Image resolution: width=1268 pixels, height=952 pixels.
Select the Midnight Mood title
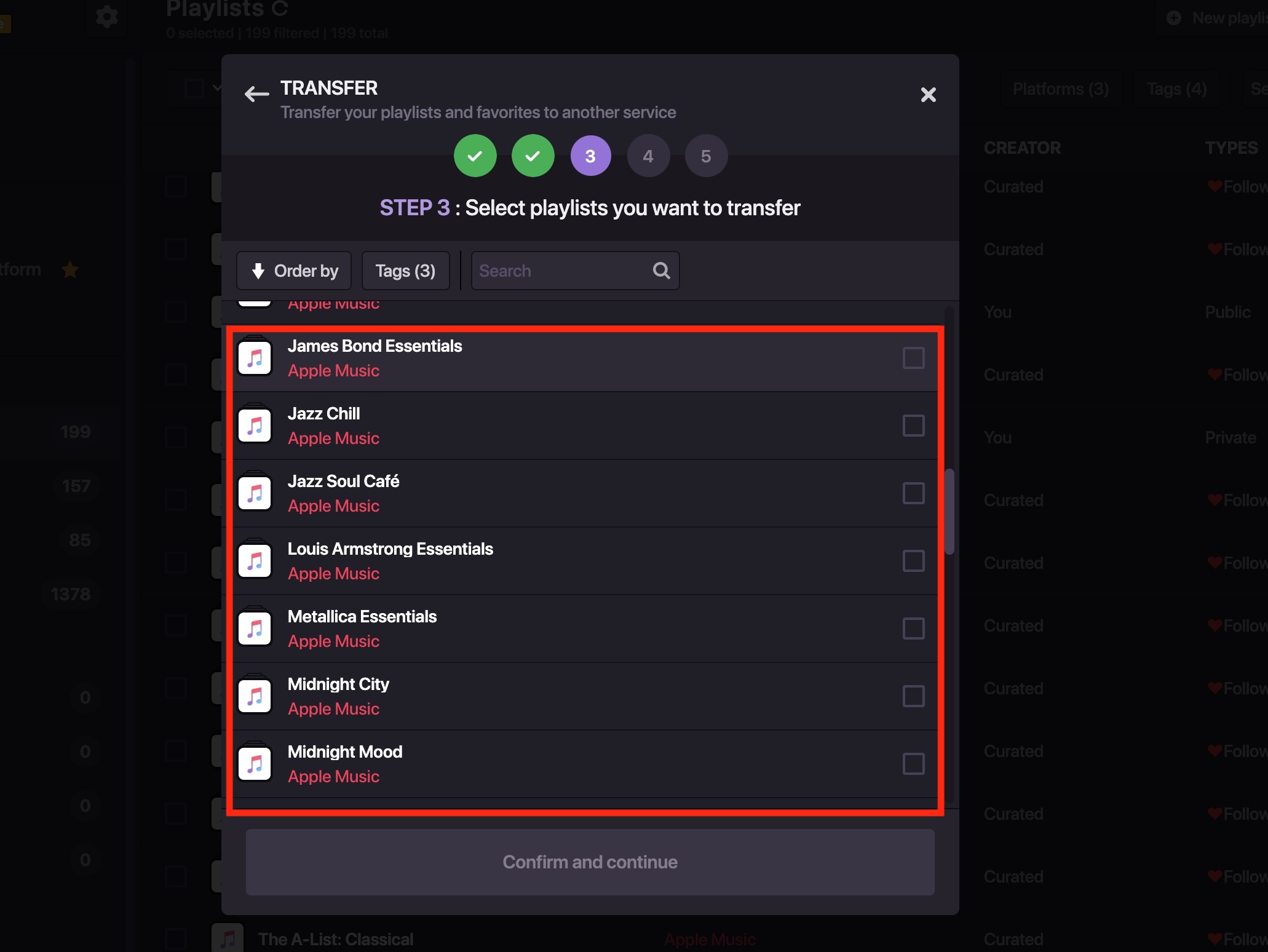[344, 752]
